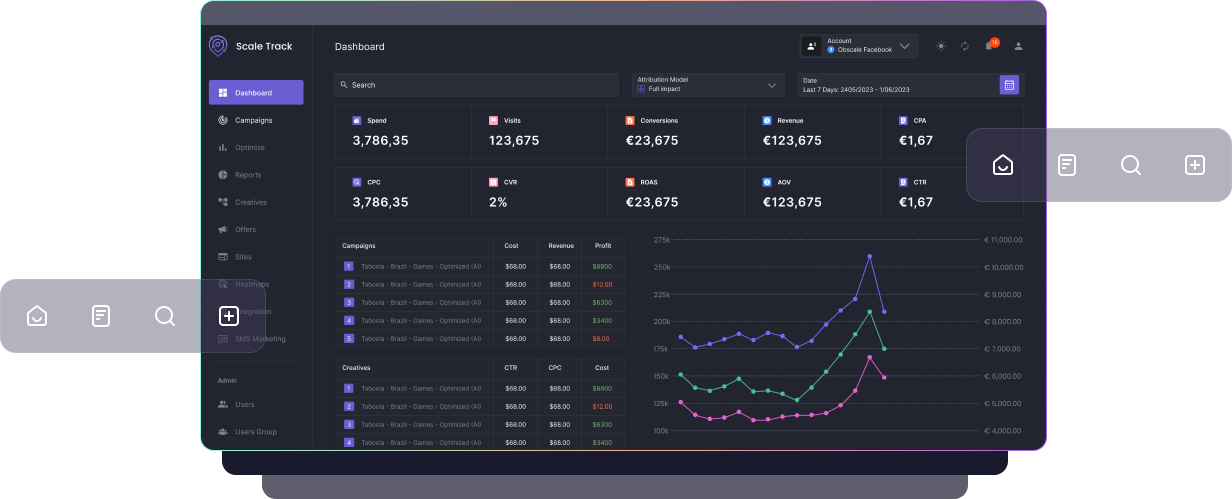
Task: Click into the Search input field
Action: (x=476, y=85)
